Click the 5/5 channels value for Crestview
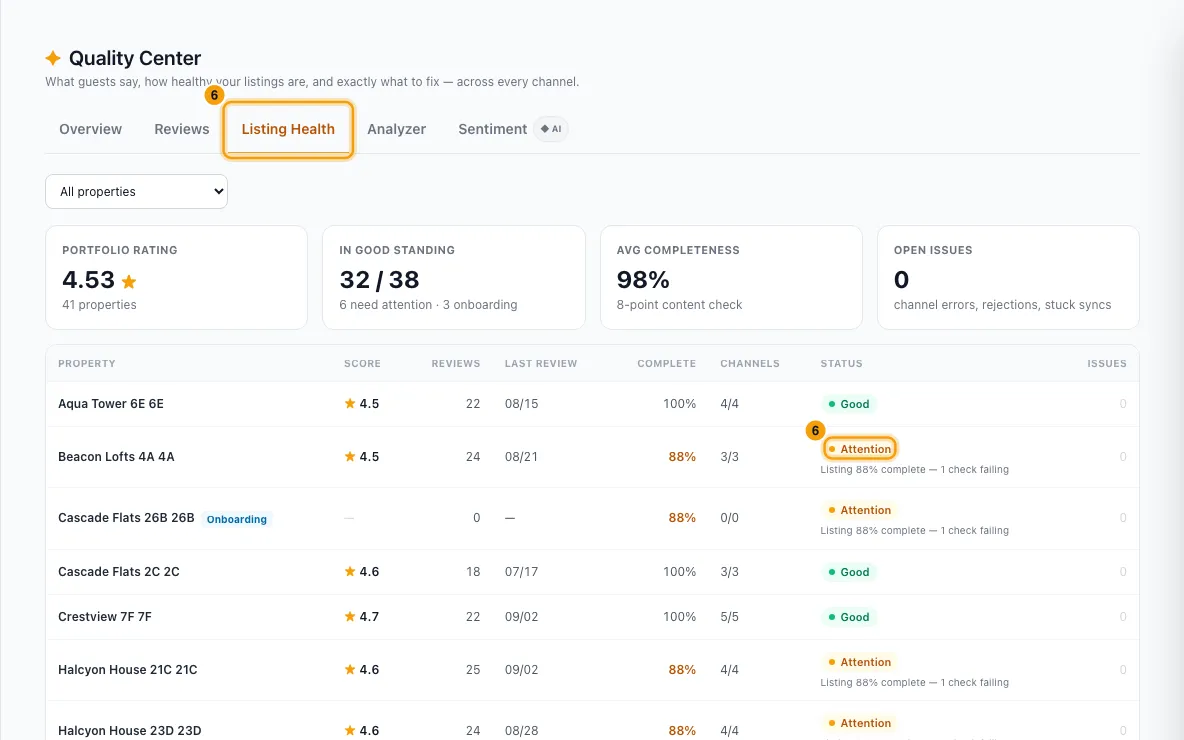 tap(729, 617)
